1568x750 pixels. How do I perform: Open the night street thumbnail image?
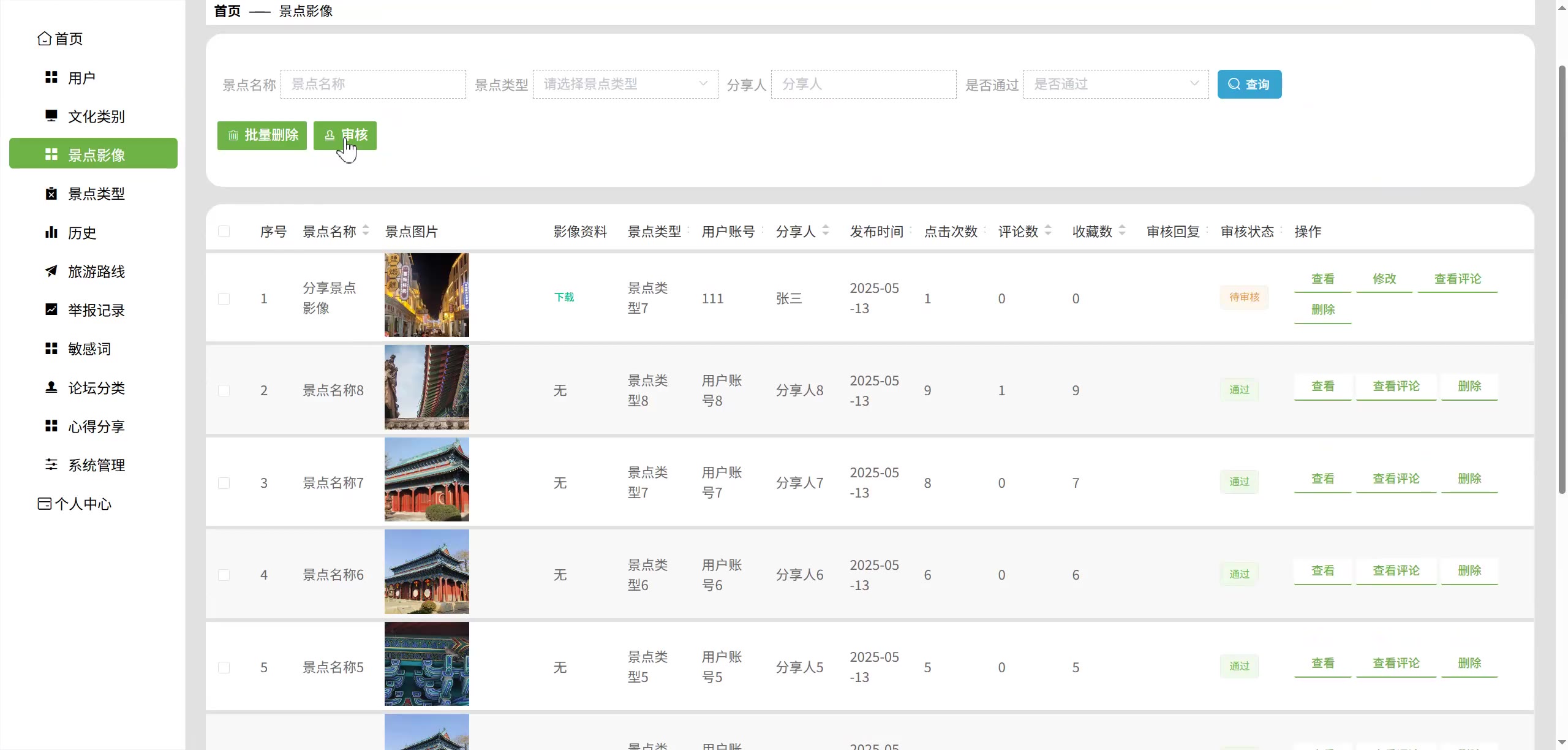pyautogui.click(x=426, y=295)
